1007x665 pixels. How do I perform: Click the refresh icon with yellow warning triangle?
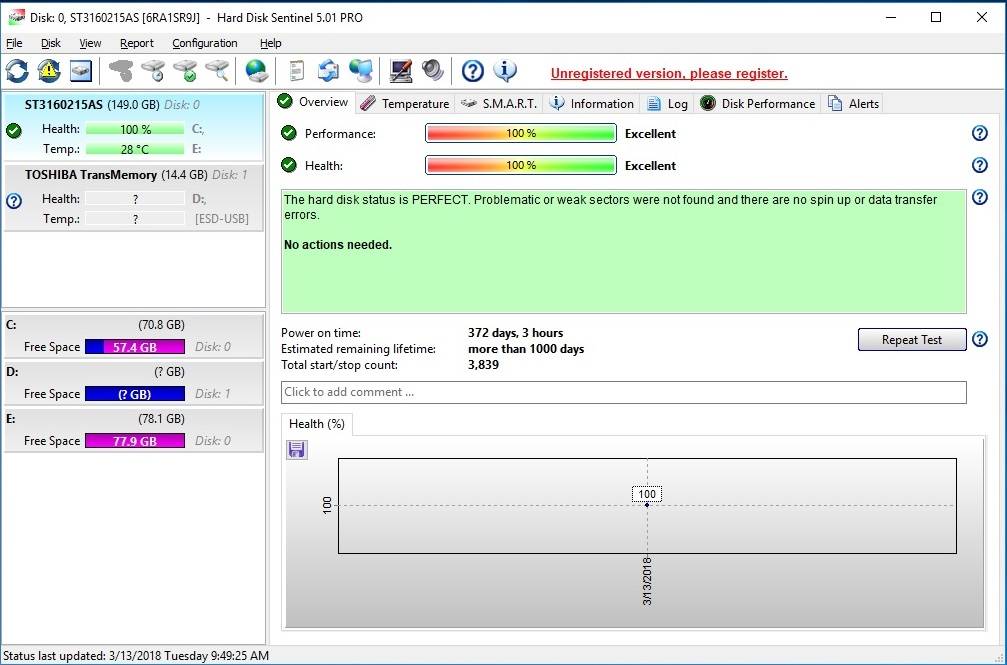click(x=49, y=71)
